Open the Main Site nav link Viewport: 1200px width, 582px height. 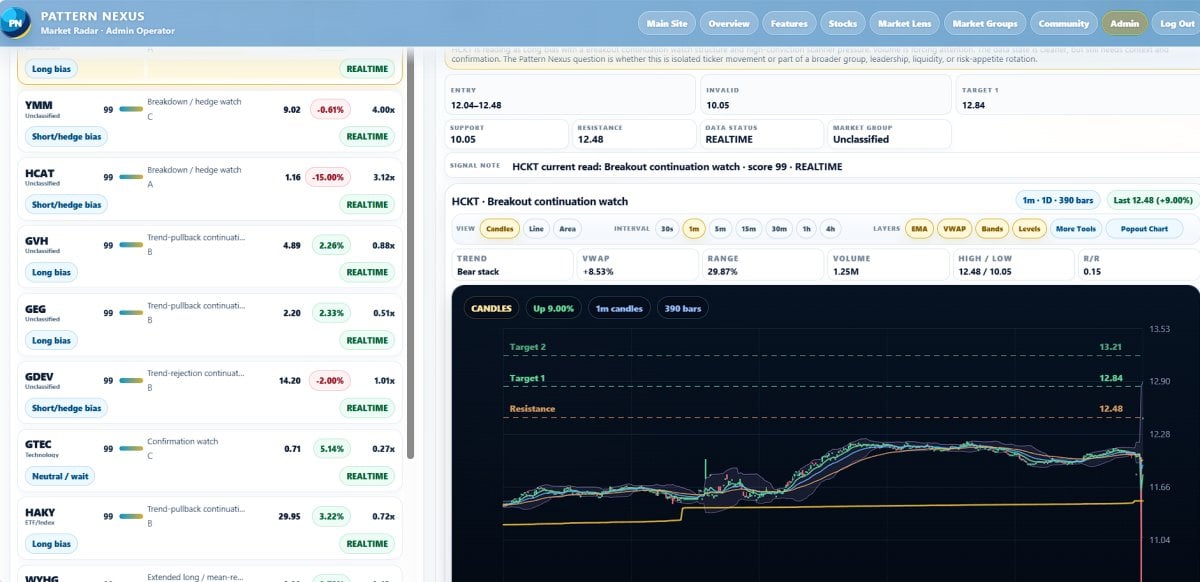coord(667,23)
